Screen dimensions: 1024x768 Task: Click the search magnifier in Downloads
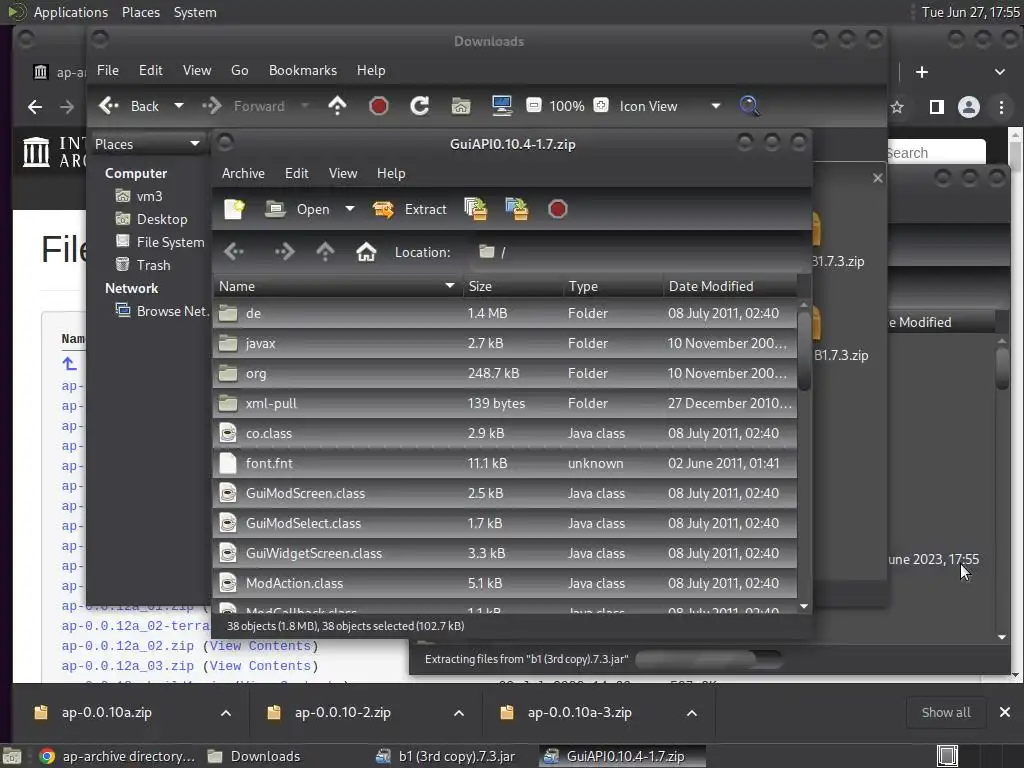pyautogui.click(x=749, y=106)
